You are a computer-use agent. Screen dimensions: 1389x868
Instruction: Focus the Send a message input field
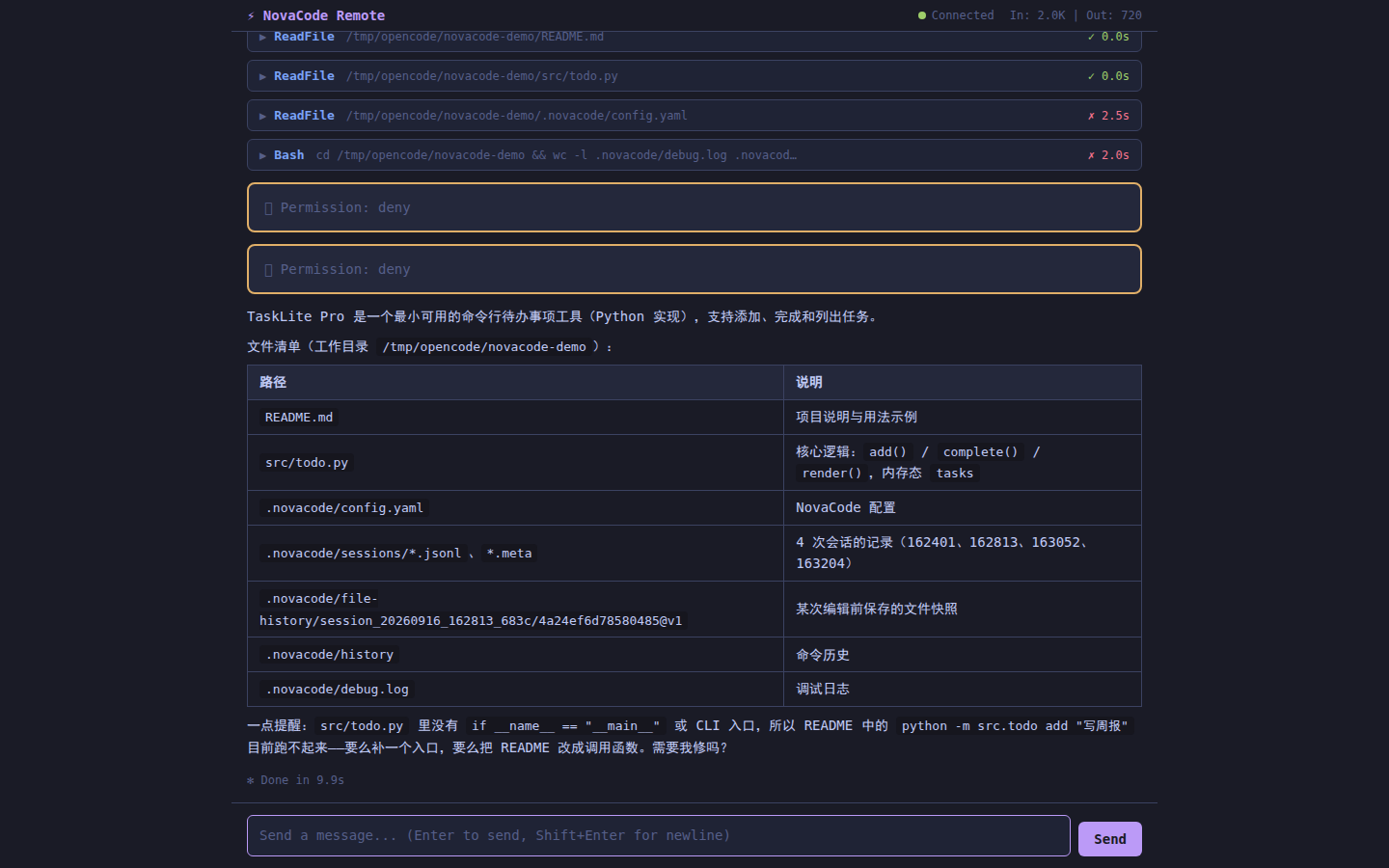point(658,835)
